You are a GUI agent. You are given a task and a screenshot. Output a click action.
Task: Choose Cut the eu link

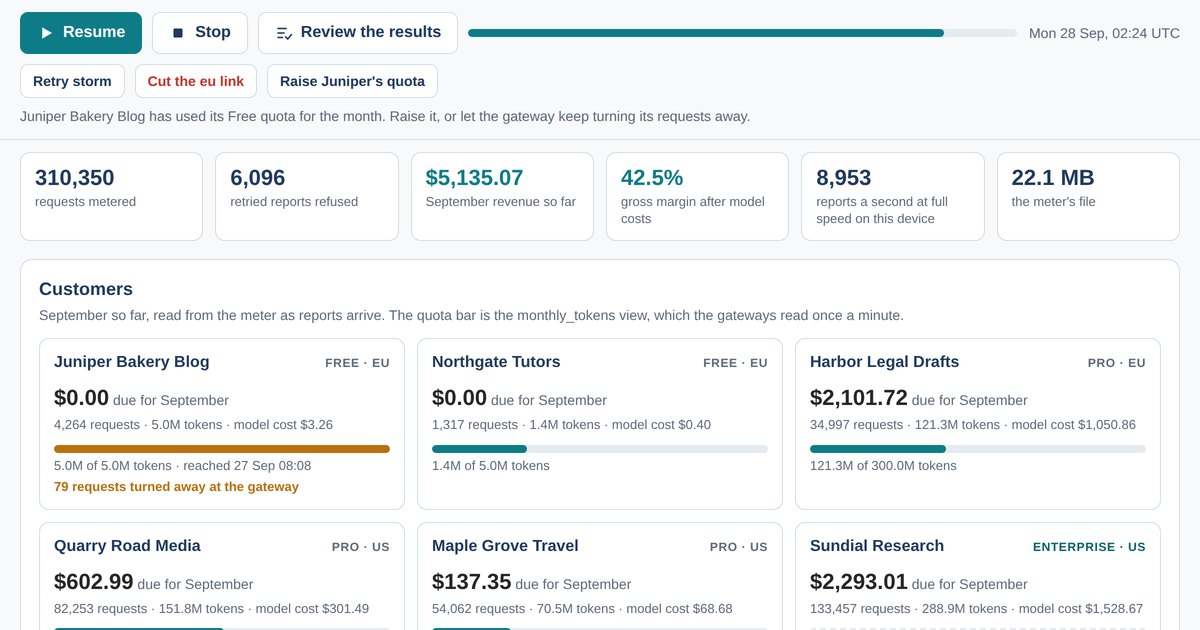(196, 81)
